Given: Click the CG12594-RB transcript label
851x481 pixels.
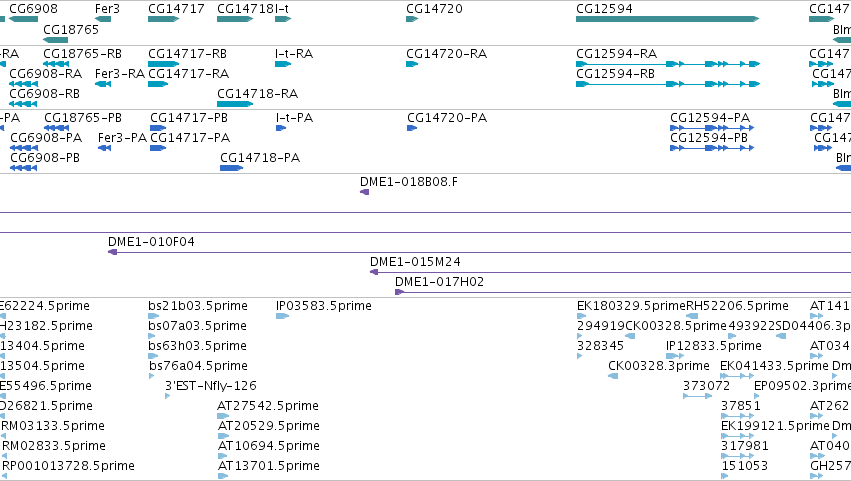Looking at the screenshot, I should pyautogui.click(x=615, y=73).
